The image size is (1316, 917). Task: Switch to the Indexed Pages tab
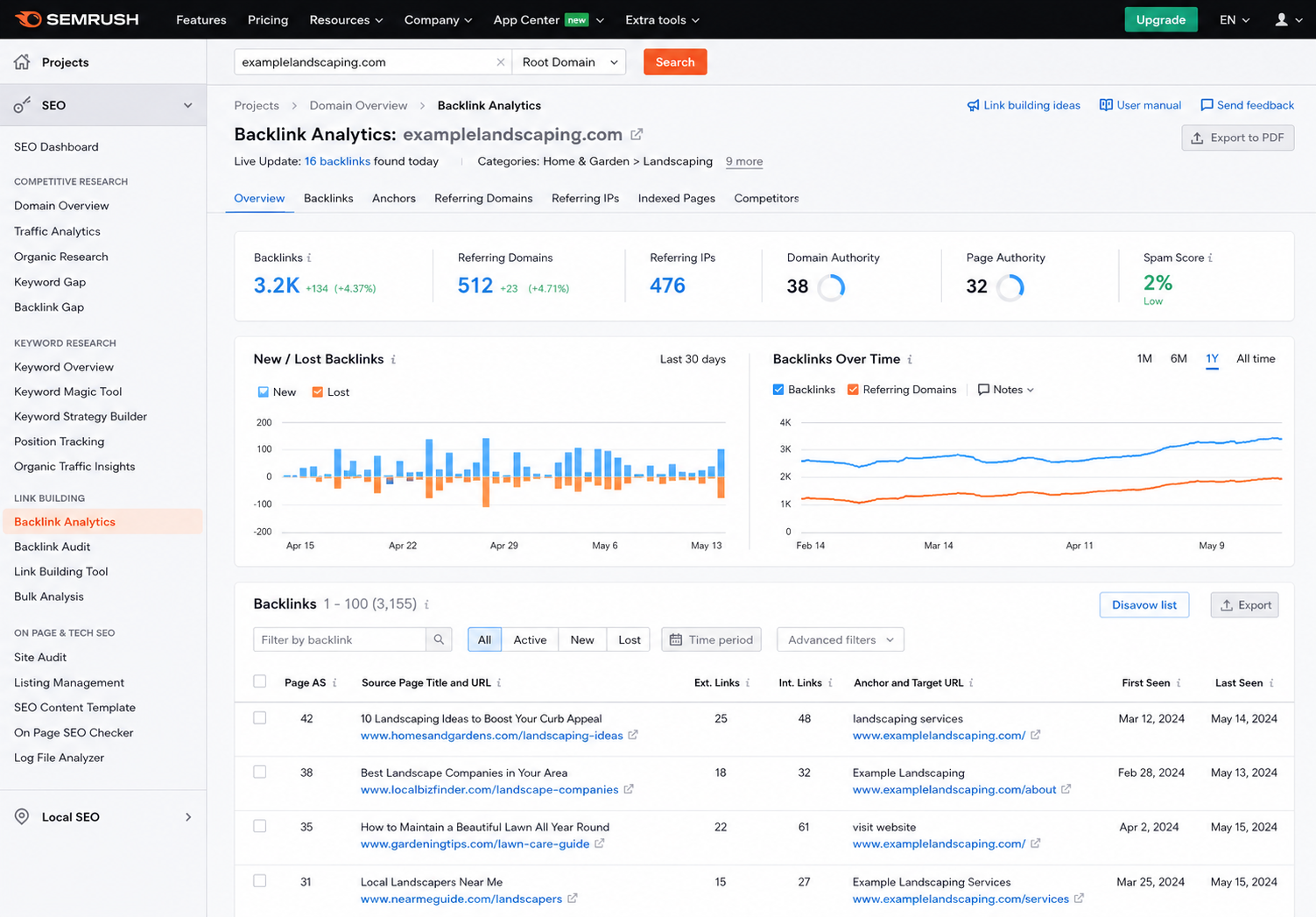click(677, 198)
